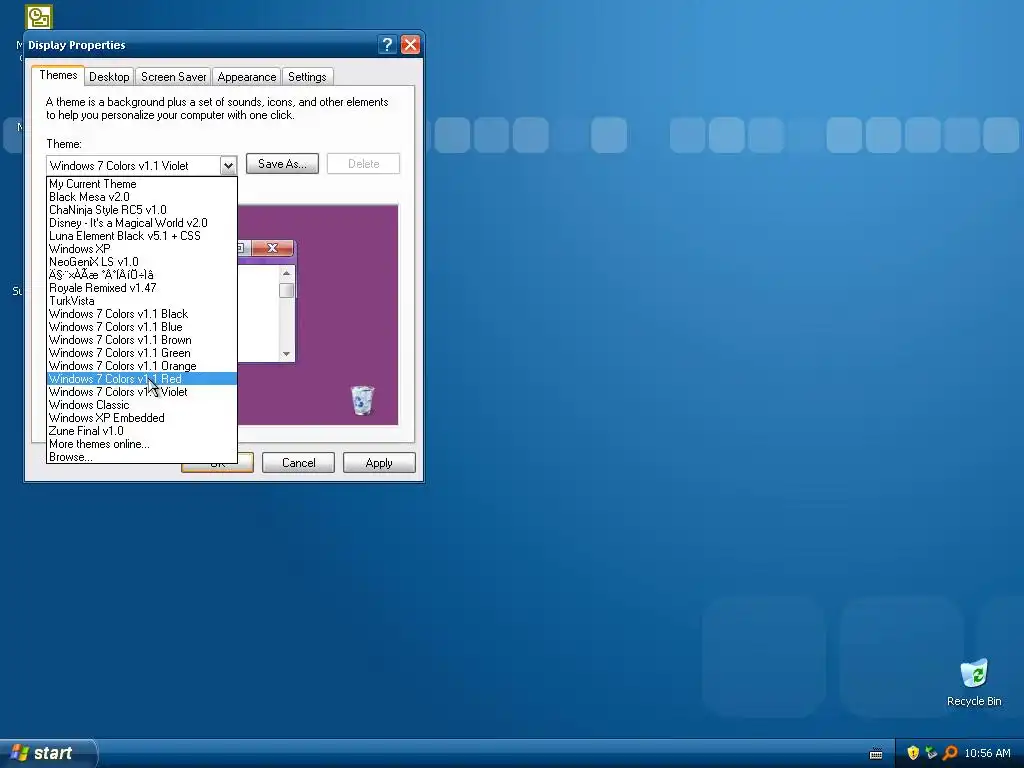Viewport: 1024px width, 768px height.
Task: Click the preview scrollbar down arrow
Action: pyautogui.click(x=286, y=354)
